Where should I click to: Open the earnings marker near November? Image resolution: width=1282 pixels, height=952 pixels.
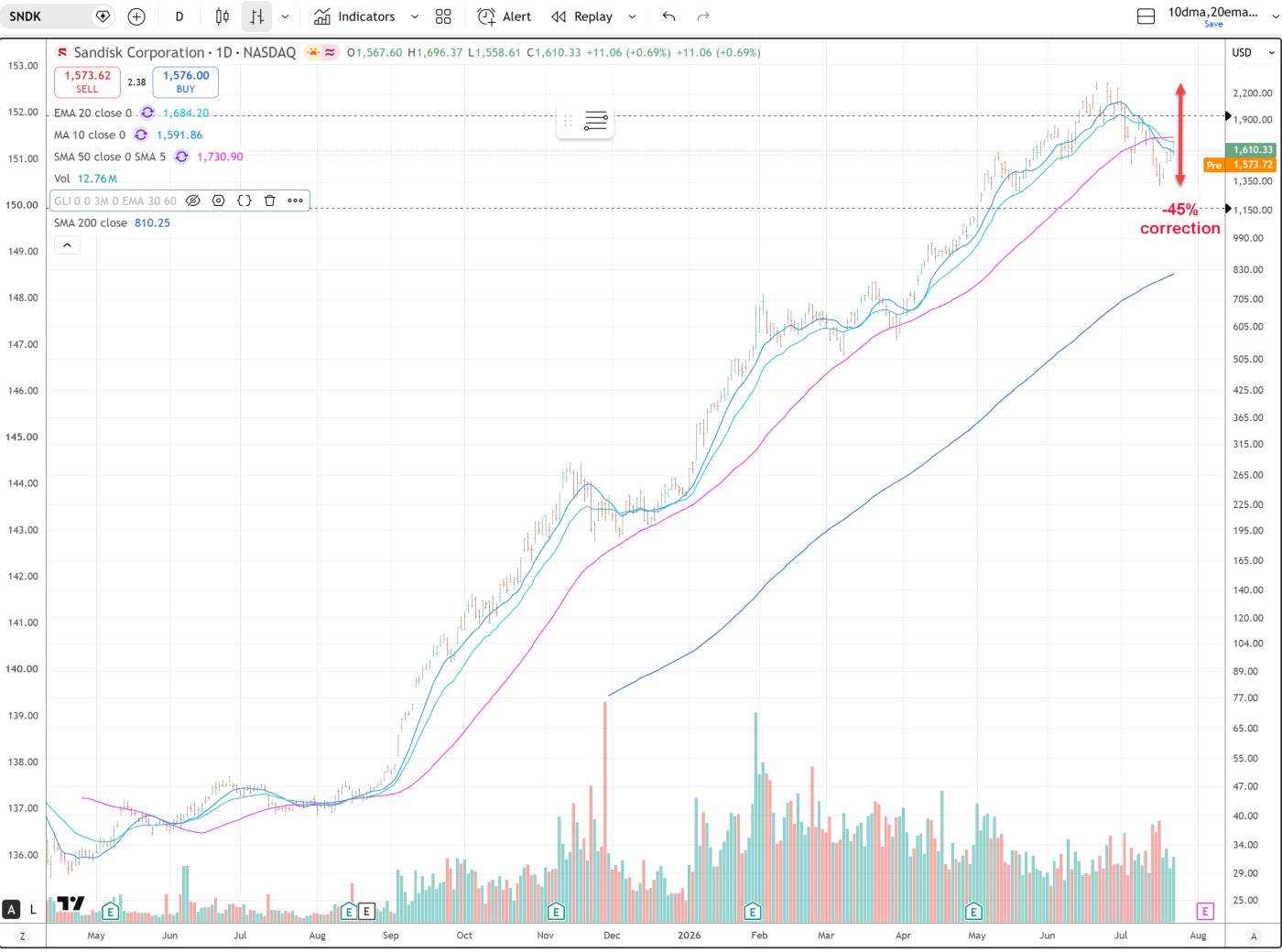555,912
